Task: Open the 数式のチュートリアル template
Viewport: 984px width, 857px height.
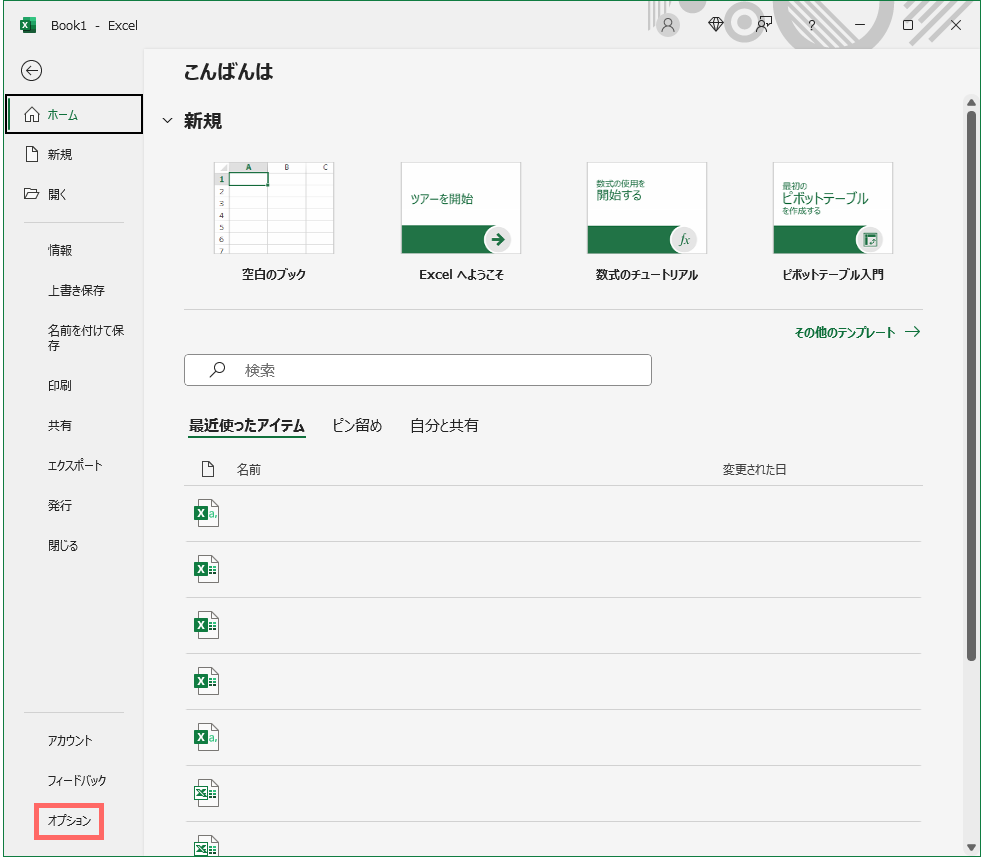Action: (646, 207)
